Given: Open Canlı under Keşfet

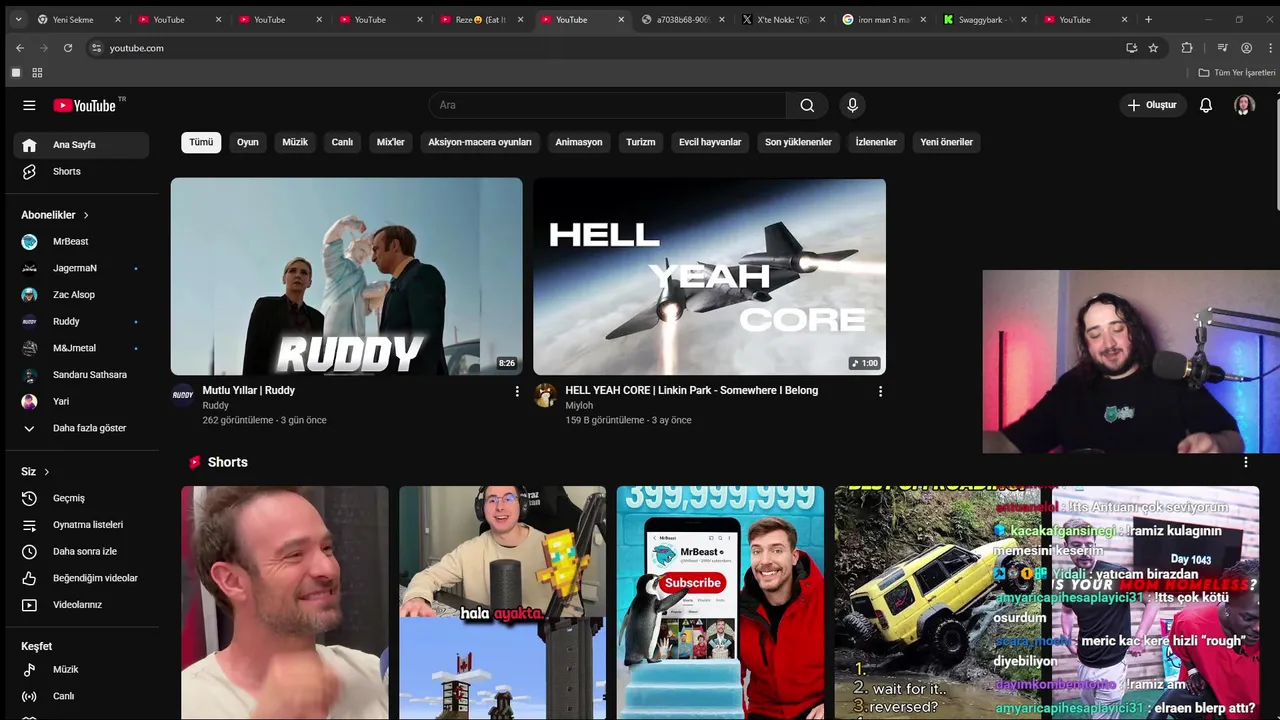Looking at the screenshot, I should [82, 697].
